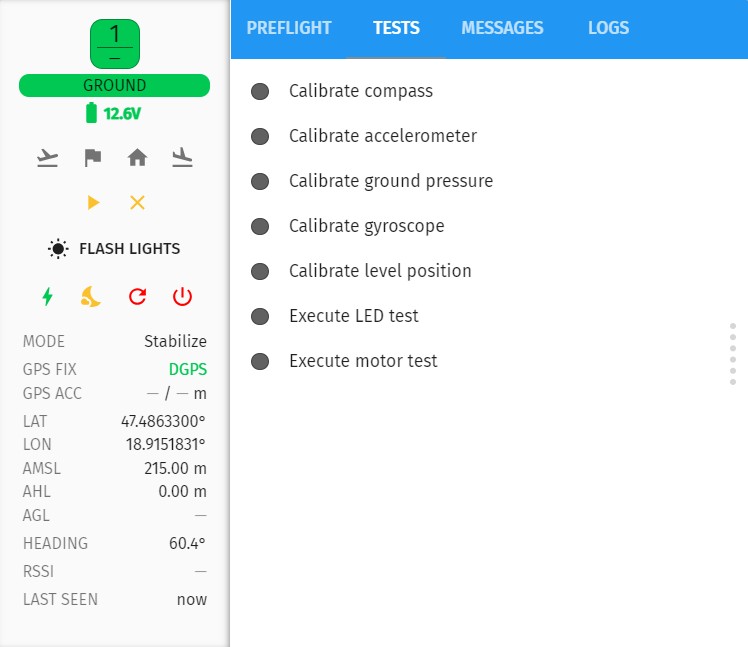Click the yellow X cancel icon
The height and width of the screenshot is (647, 748).
(x=137, y=203)
